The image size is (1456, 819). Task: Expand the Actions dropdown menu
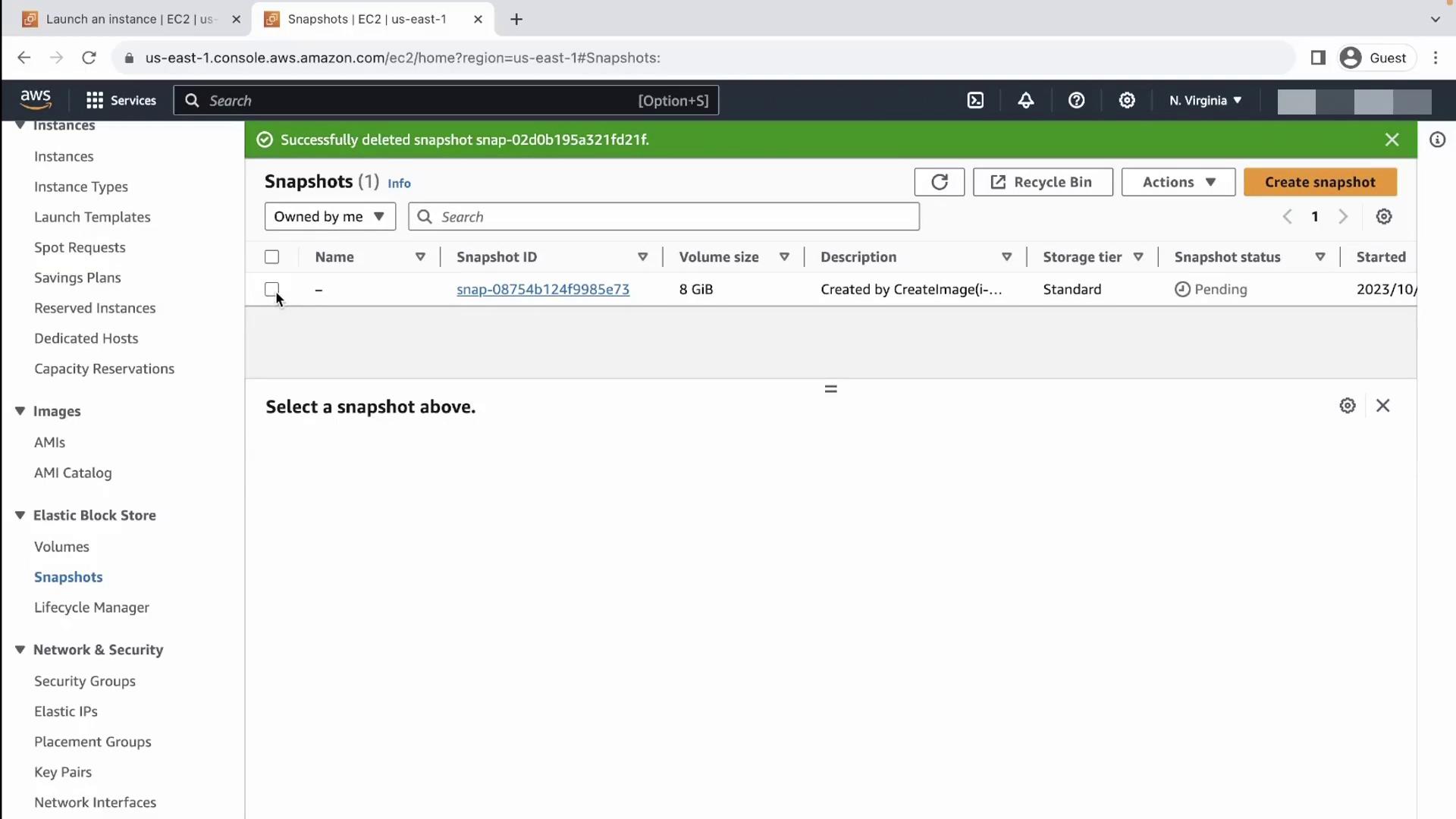pyautogui.click(x=1178, y=182)
